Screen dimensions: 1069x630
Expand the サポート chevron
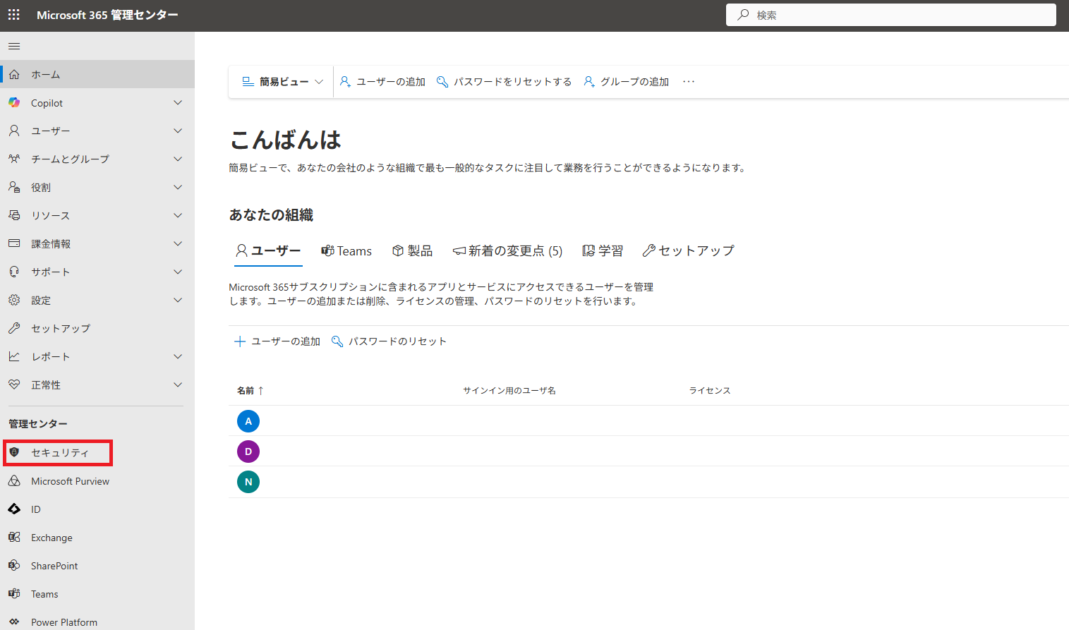point(178,272)
